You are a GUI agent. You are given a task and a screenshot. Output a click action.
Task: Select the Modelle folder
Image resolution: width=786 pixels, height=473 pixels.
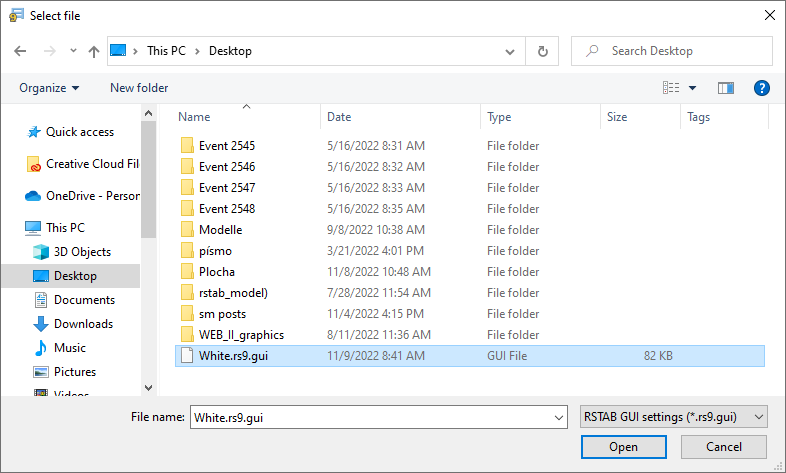coord(220,230)
